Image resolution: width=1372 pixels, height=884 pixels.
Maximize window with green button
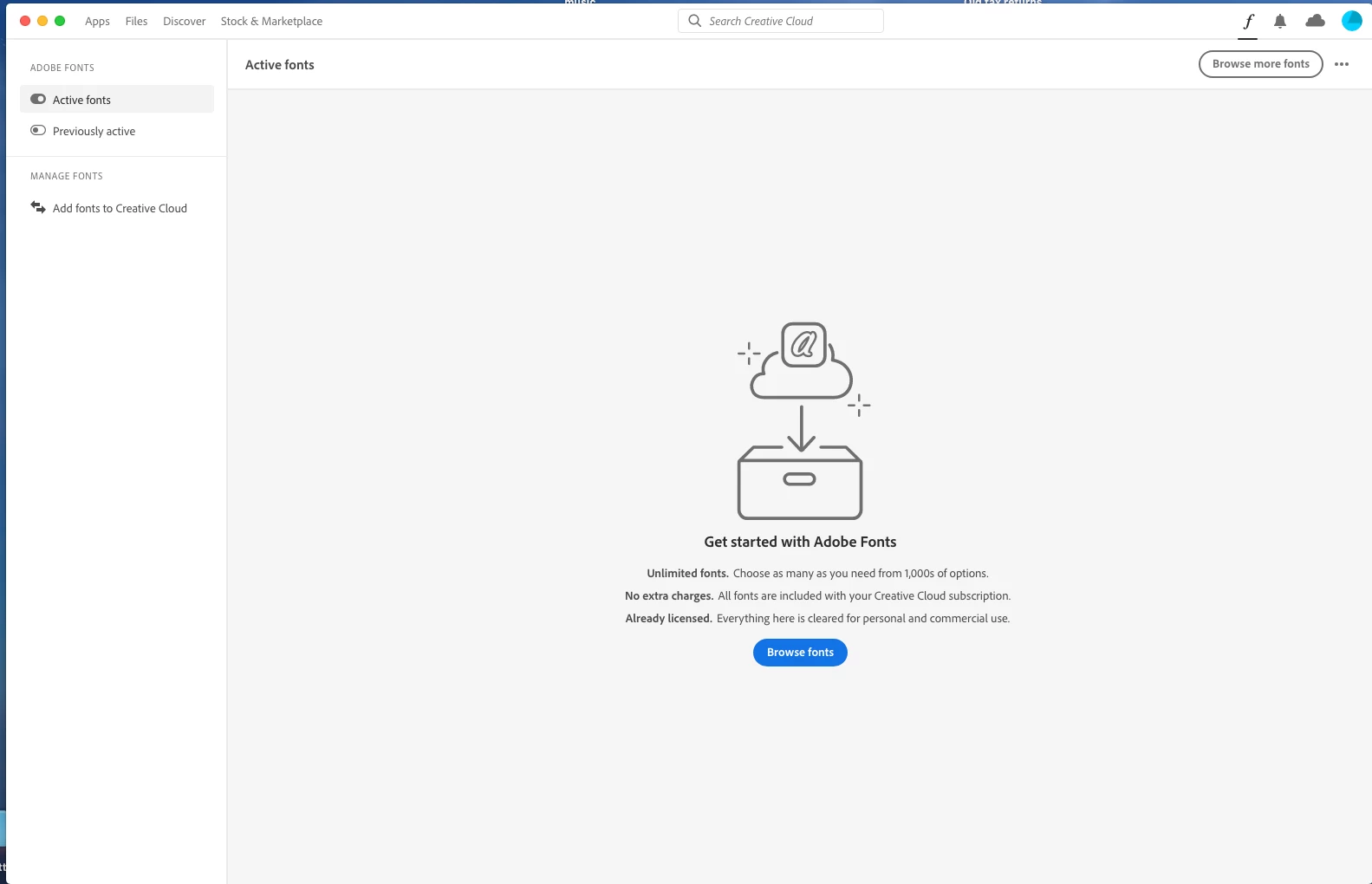tap(60, 21)
